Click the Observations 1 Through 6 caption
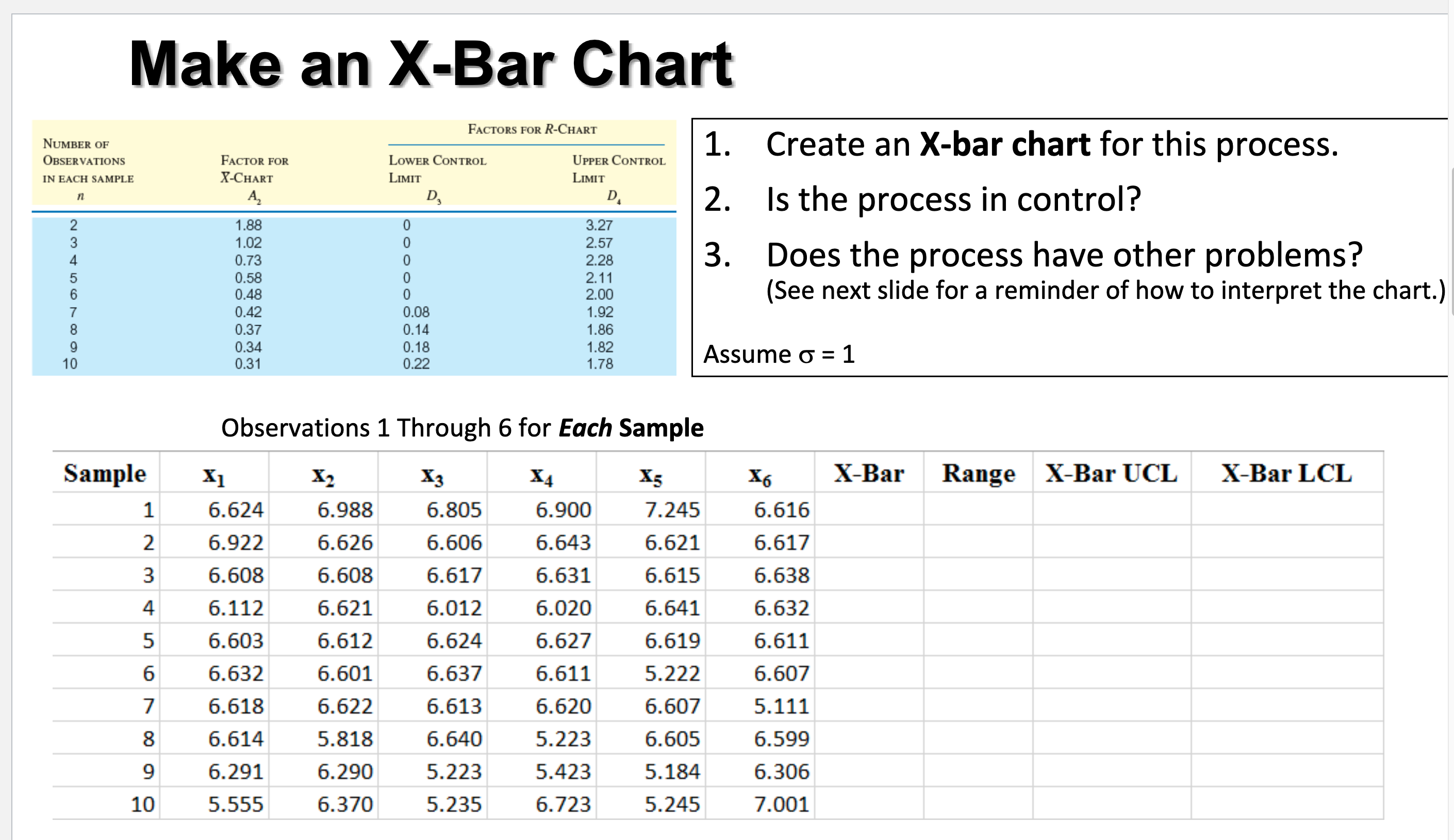Image resolution: width=1454 pixels, height=840 pixels. click(461, 428)
